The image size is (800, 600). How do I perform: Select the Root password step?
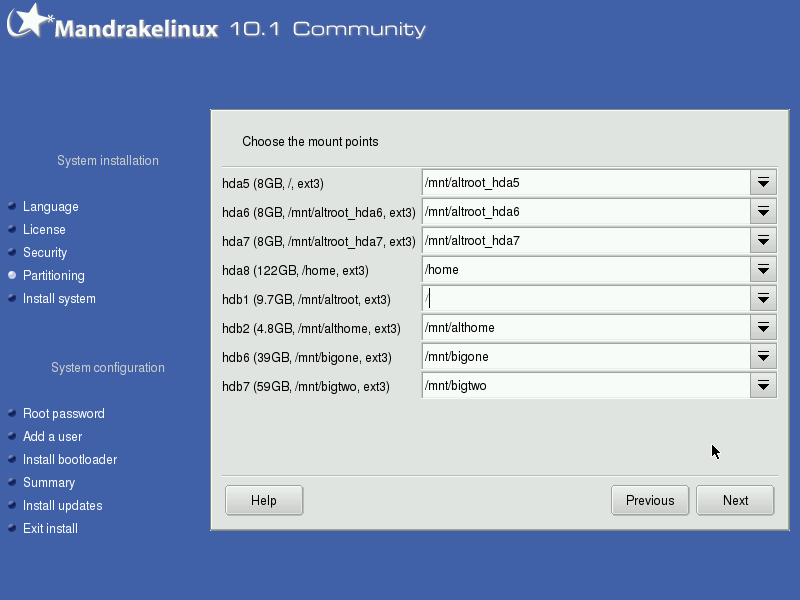click(64, 413)
